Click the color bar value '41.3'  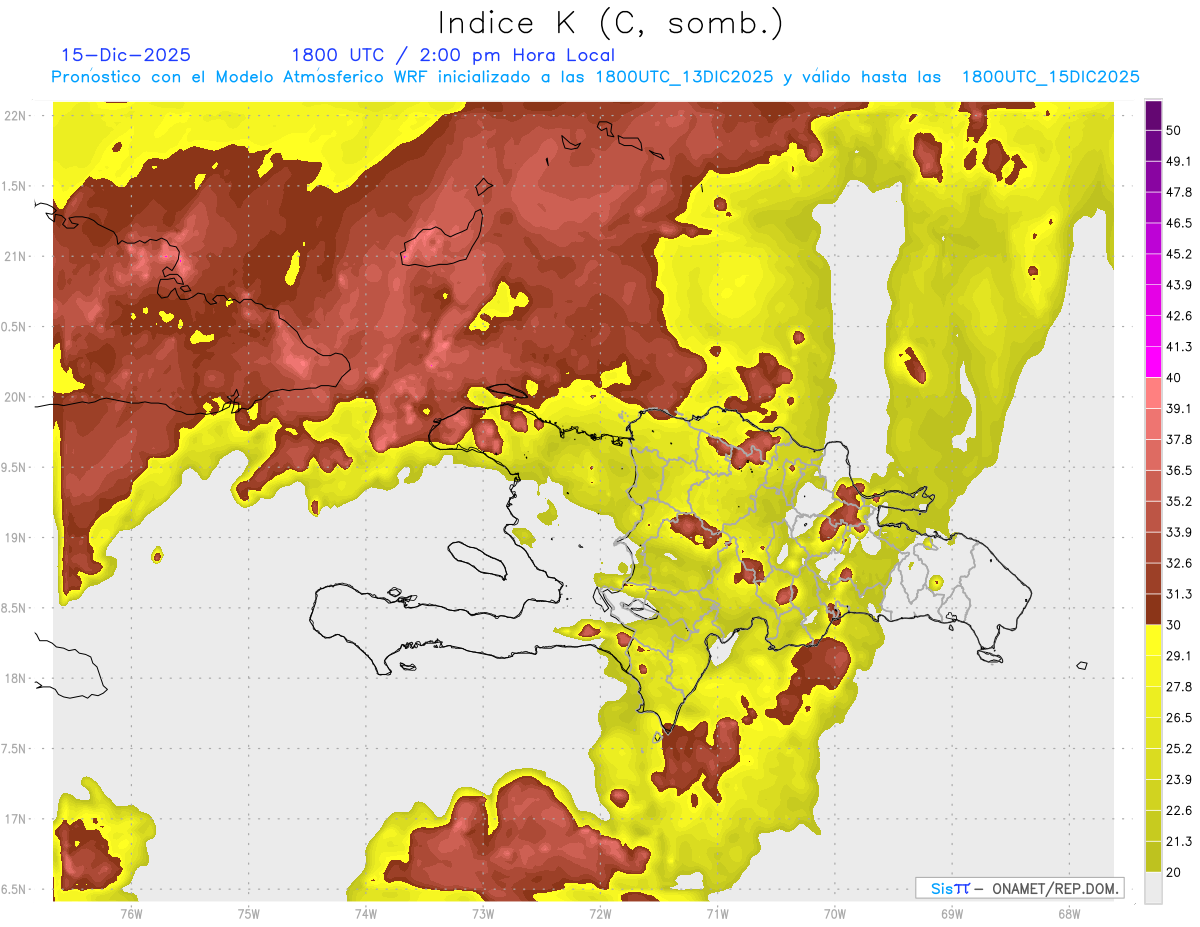(x=1179, y=347)
